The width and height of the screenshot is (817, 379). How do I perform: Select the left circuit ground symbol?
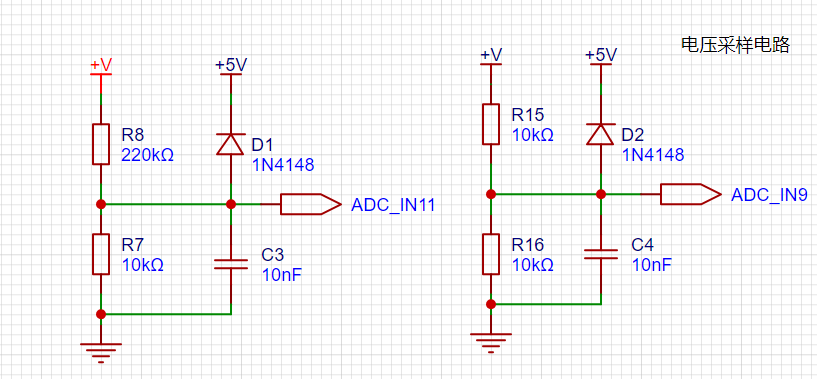(x=101, y=352)
